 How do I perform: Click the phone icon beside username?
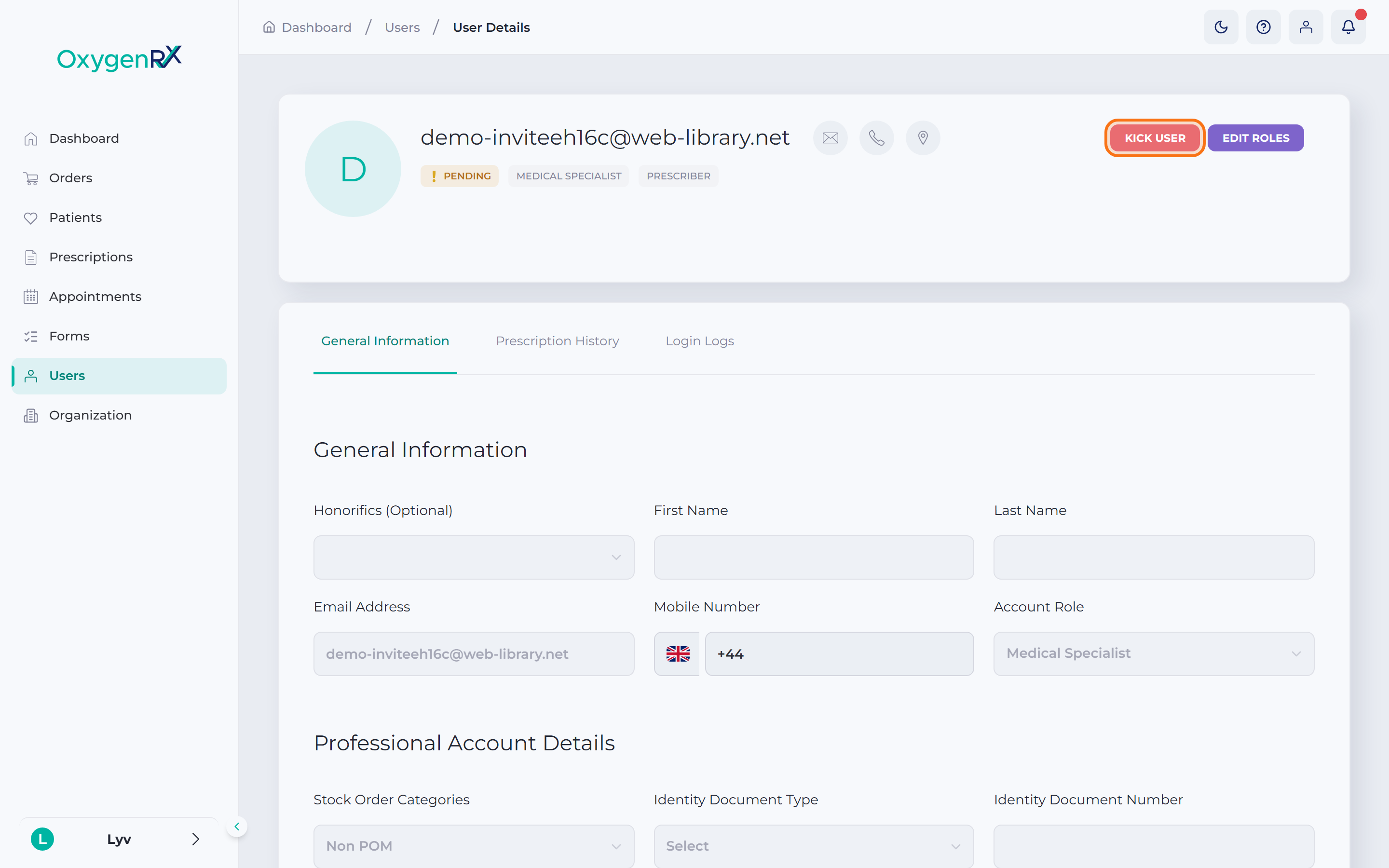[x=876, y=138]
